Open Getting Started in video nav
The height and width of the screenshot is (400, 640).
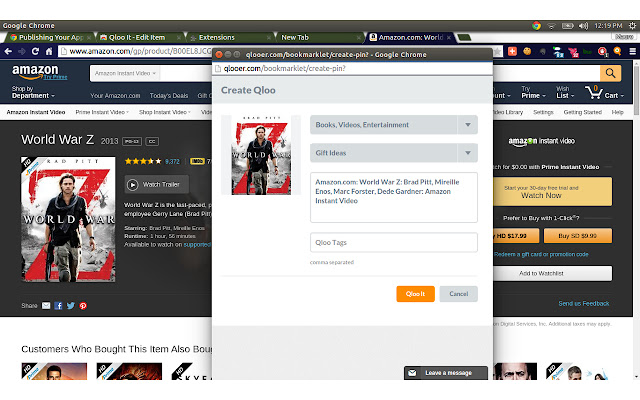[582, 112]
